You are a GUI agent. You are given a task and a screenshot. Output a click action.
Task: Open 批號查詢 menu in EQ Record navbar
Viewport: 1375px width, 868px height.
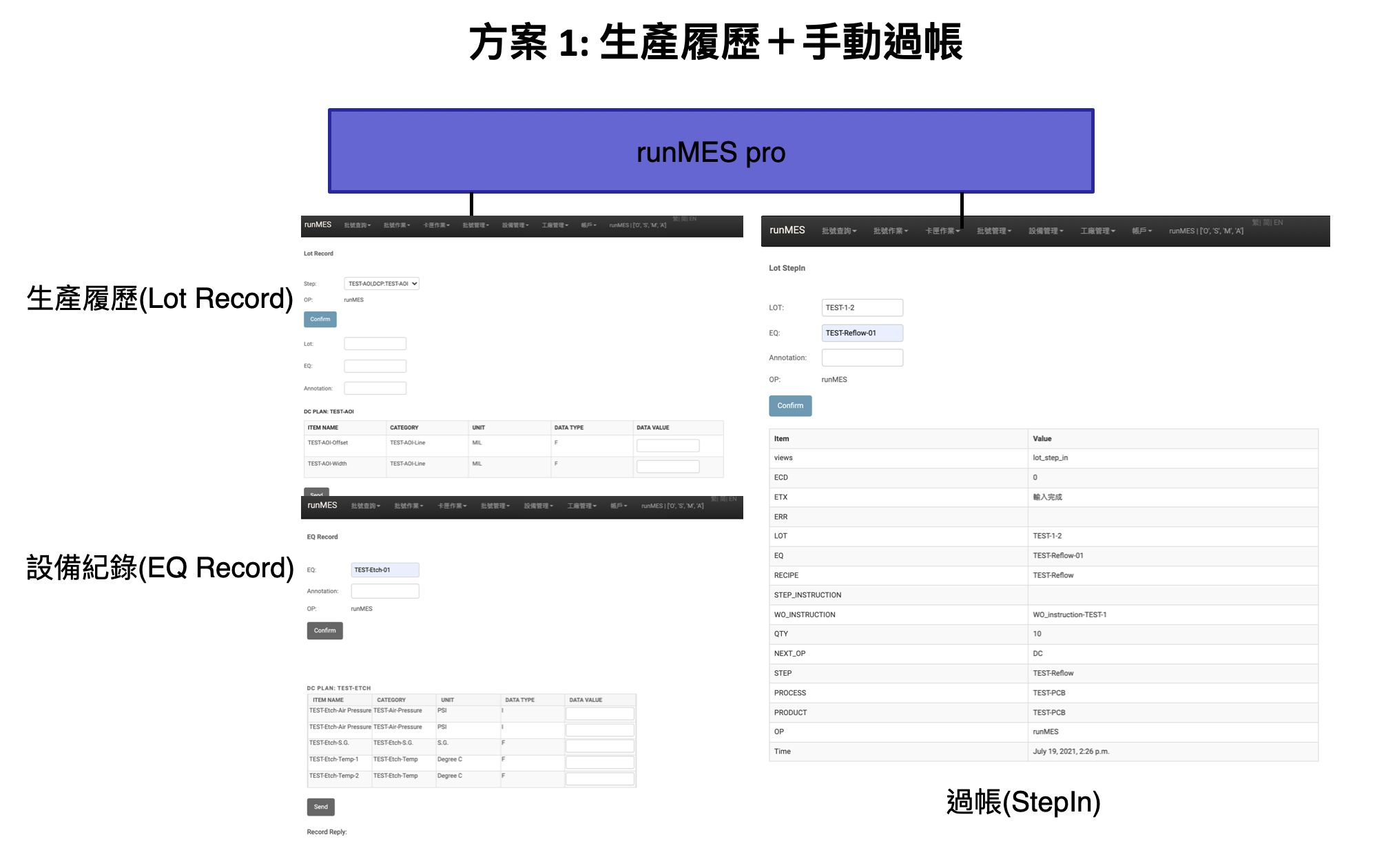pyautogui.click(x=366, y=506)
